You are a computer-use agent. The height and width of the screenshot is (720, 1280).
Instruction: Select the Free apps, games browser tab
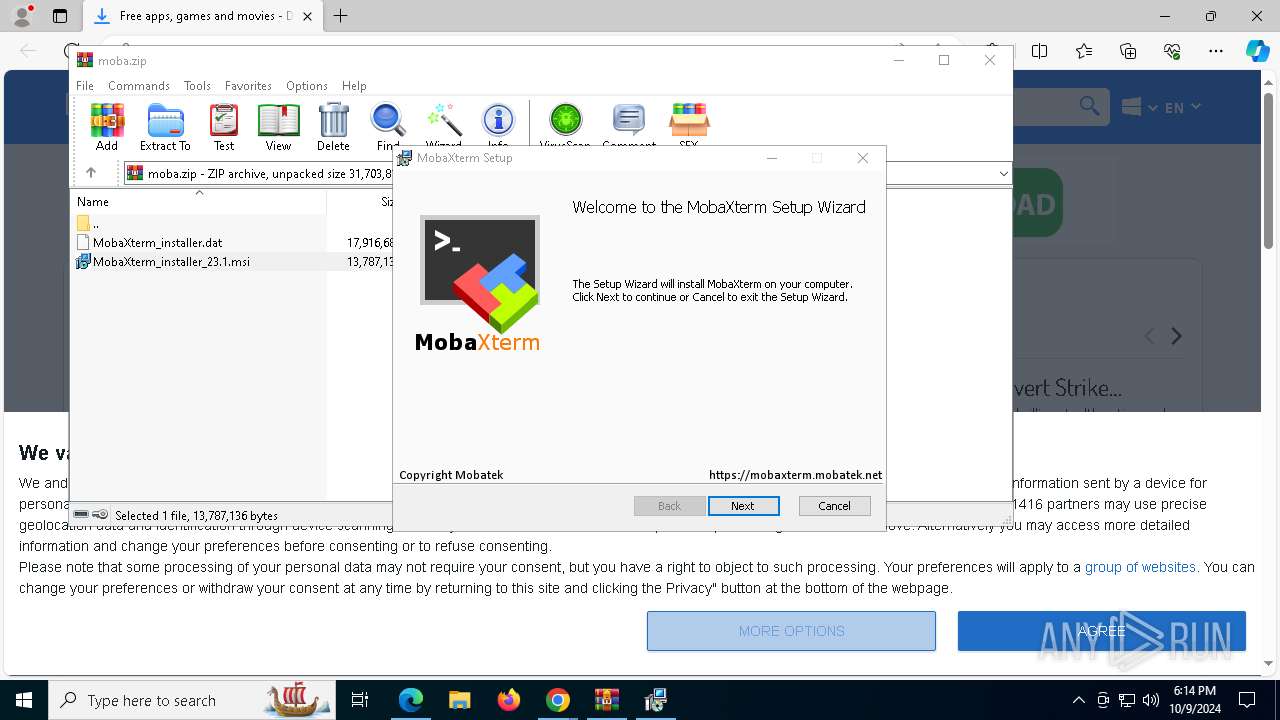pos(204,16)
